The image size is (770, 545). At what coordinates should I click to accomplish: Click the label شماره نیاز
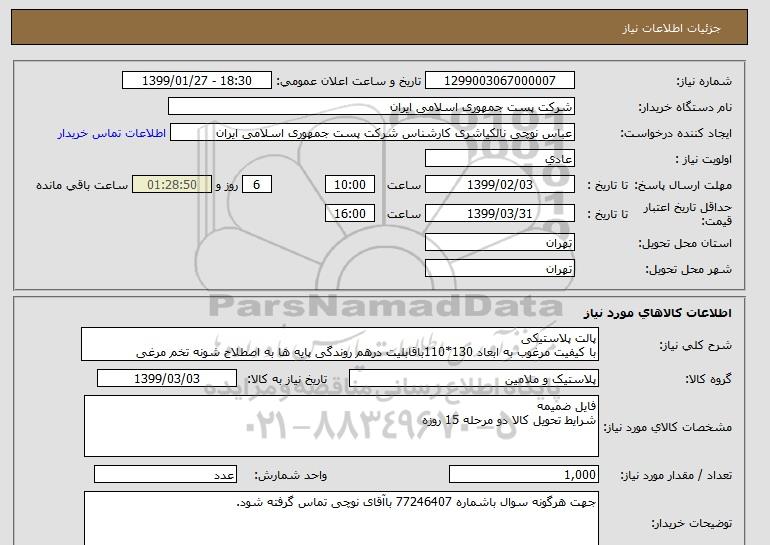[704, 81]
